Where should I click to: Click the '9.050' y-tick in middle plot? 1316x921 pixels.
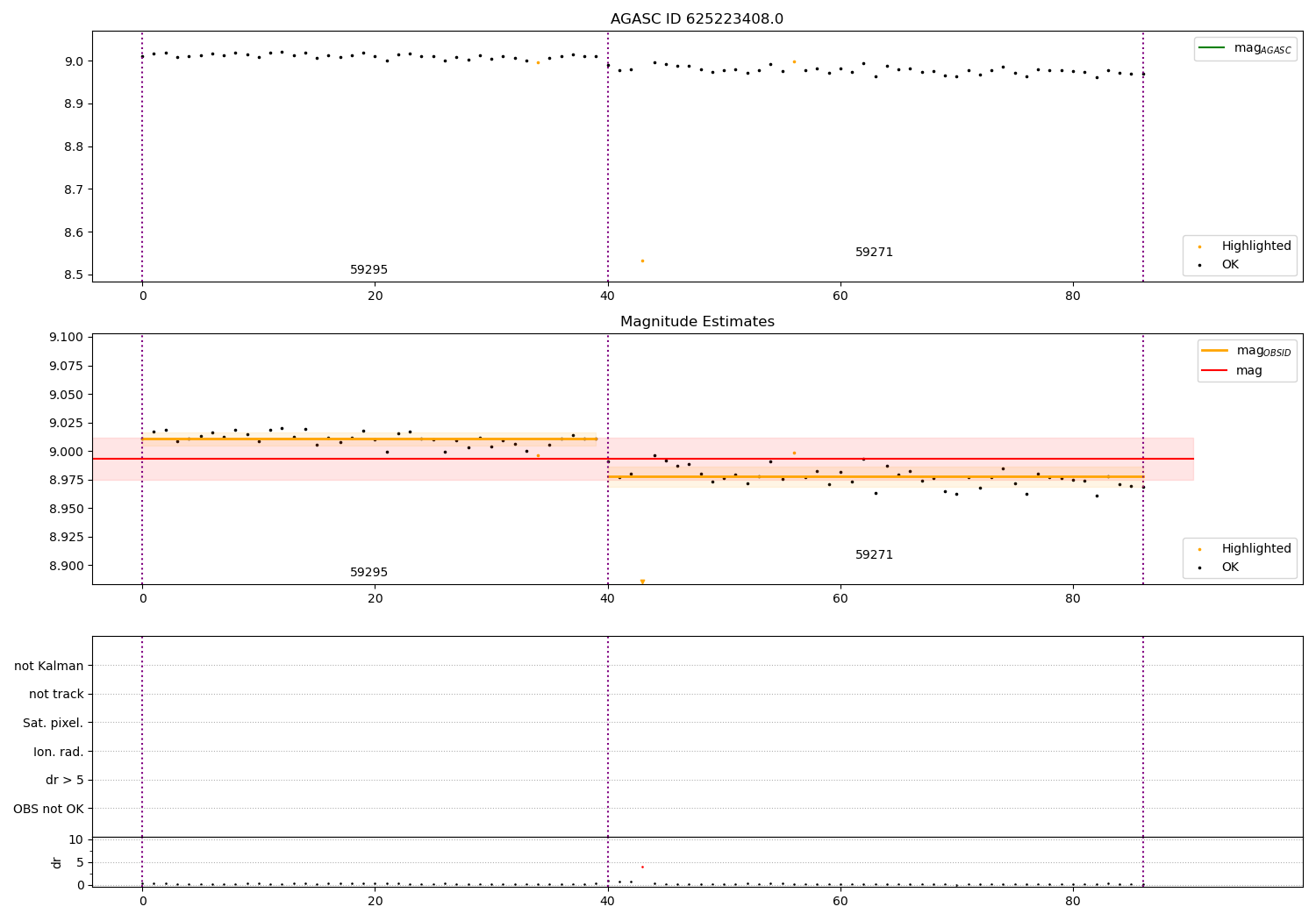tap(68, 395)
